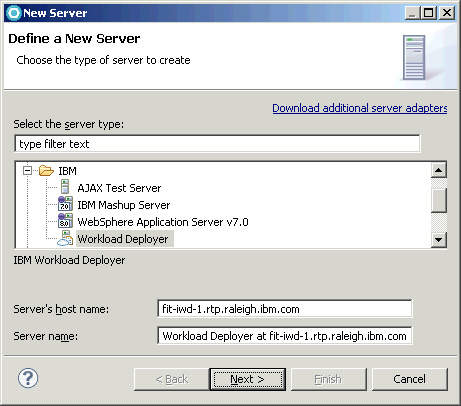The width and height of the screenshot is (461, 406).
Task: Collapse the IBM tree node
Action: pyautogui.click(x=27, y=171)
